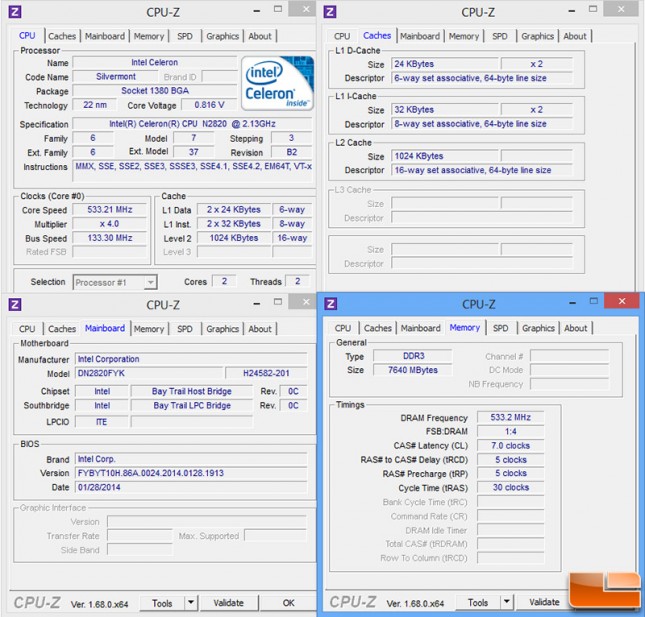The image size is (645, 617).
Task: Click the Code Name value Silvermont
Action: (x=116, y=77)
